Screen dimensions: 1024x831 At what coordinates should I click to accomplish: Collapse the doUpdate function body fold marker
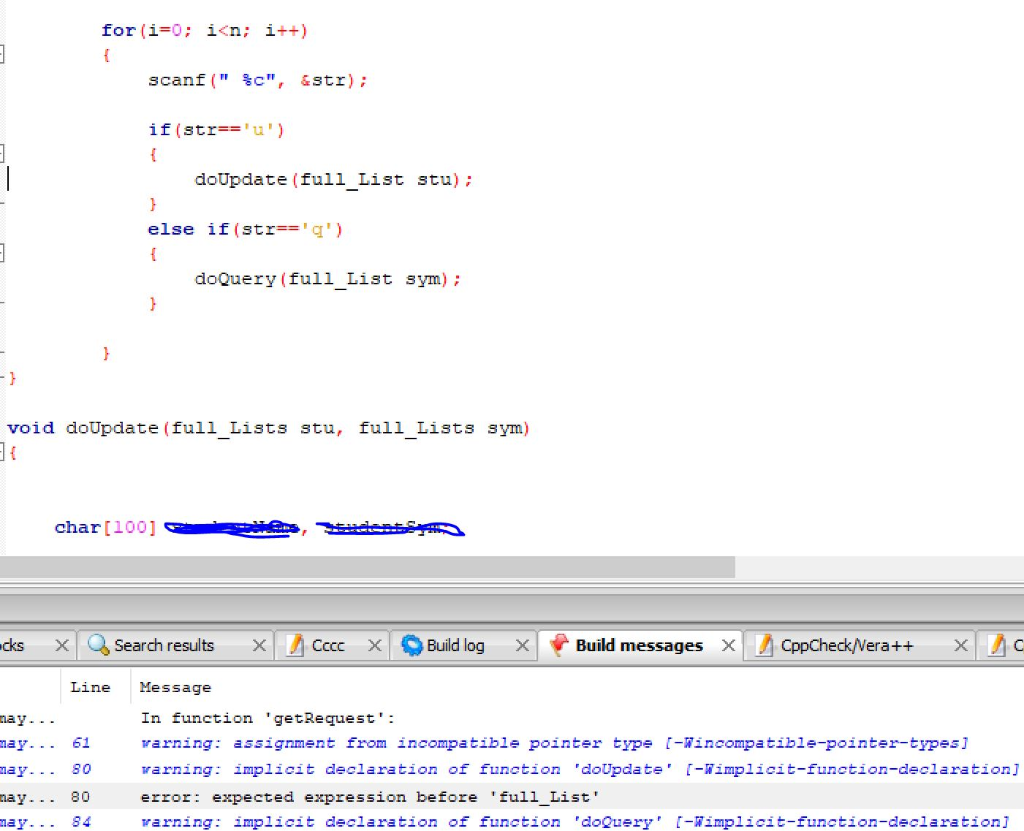click(4, 452)
